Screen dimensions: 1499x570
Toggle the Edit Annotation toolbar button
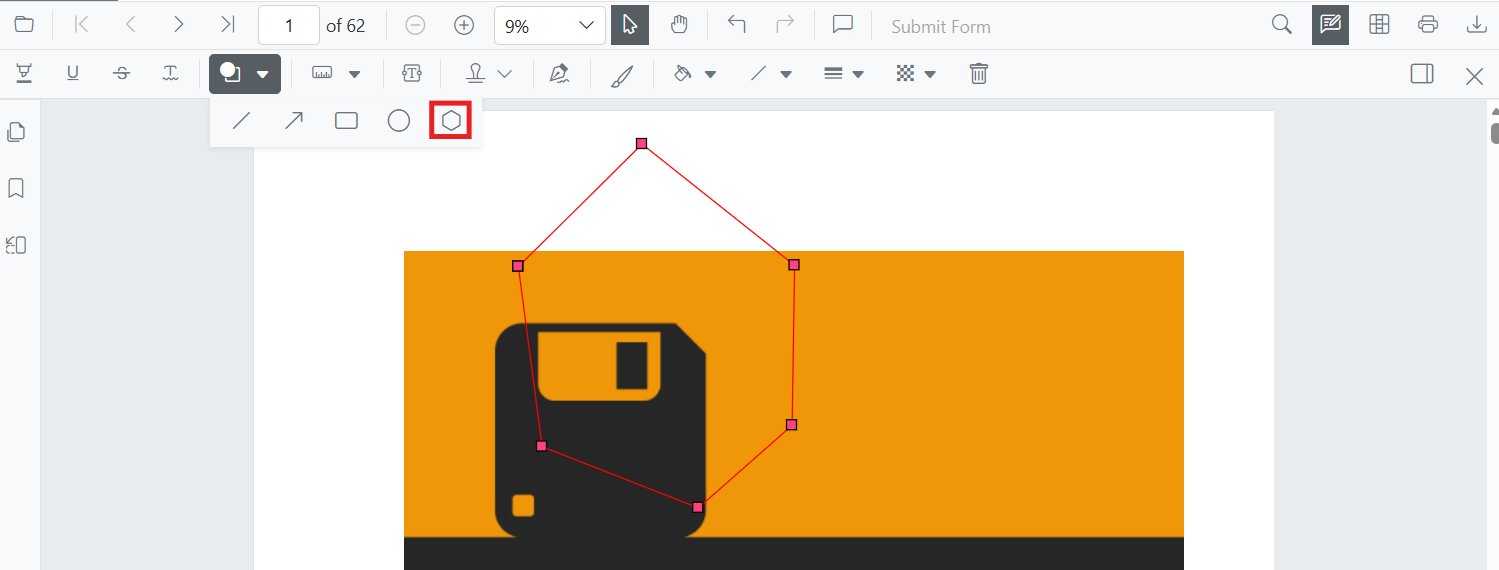tap(1330, 25)
